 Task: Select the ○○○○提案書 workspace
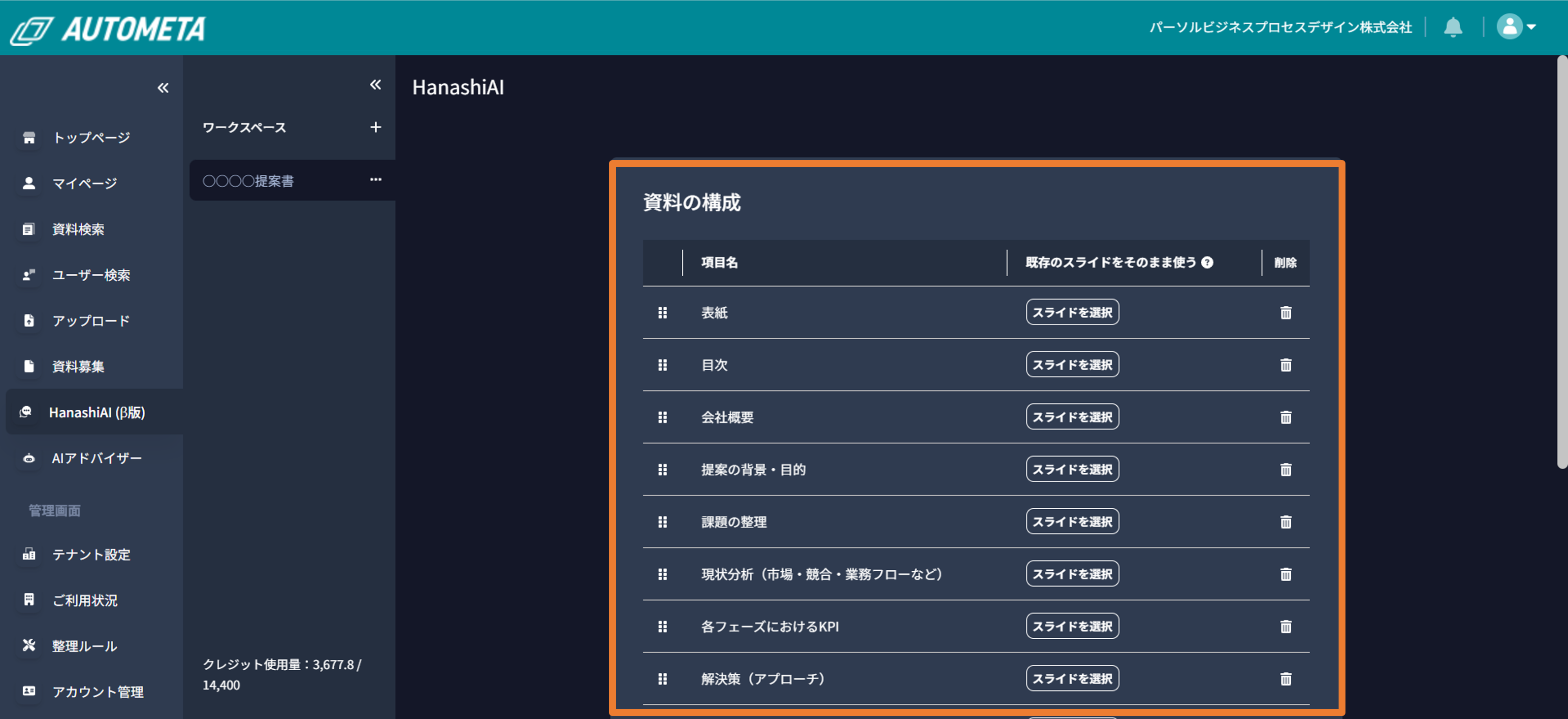coord(292,180)
